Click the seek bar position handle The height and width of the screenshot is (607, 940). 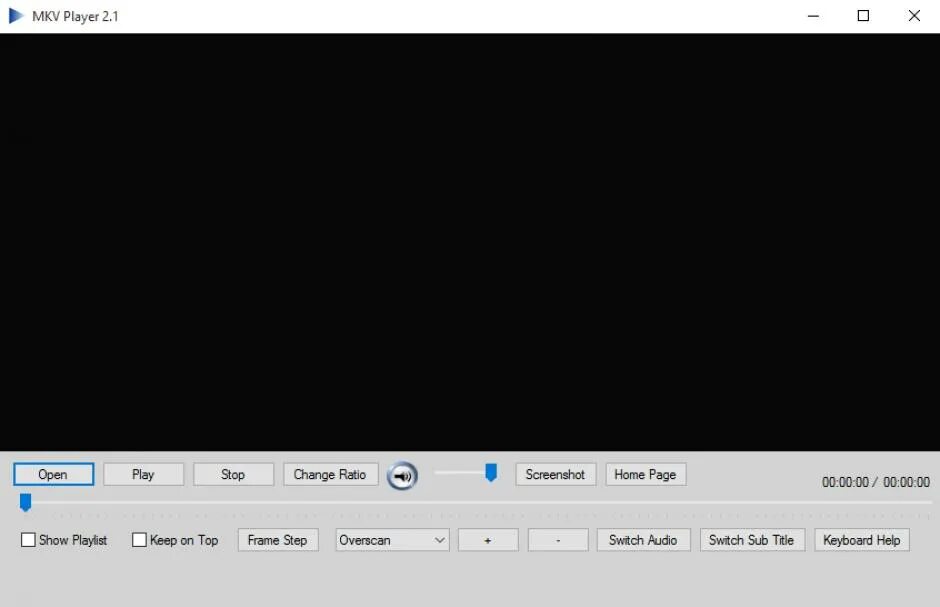pyautogui.click(x=25, y=502)
